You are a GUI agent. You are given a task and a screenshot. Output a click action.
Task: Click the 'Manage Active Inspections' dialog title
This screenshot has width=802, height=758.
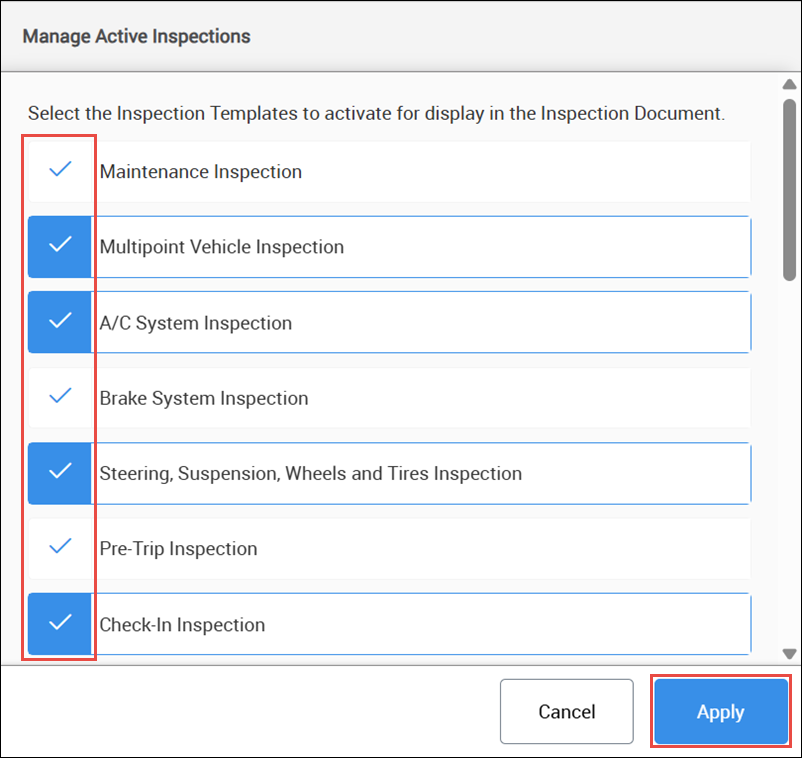pyautogui.click(x=137, y=36)
